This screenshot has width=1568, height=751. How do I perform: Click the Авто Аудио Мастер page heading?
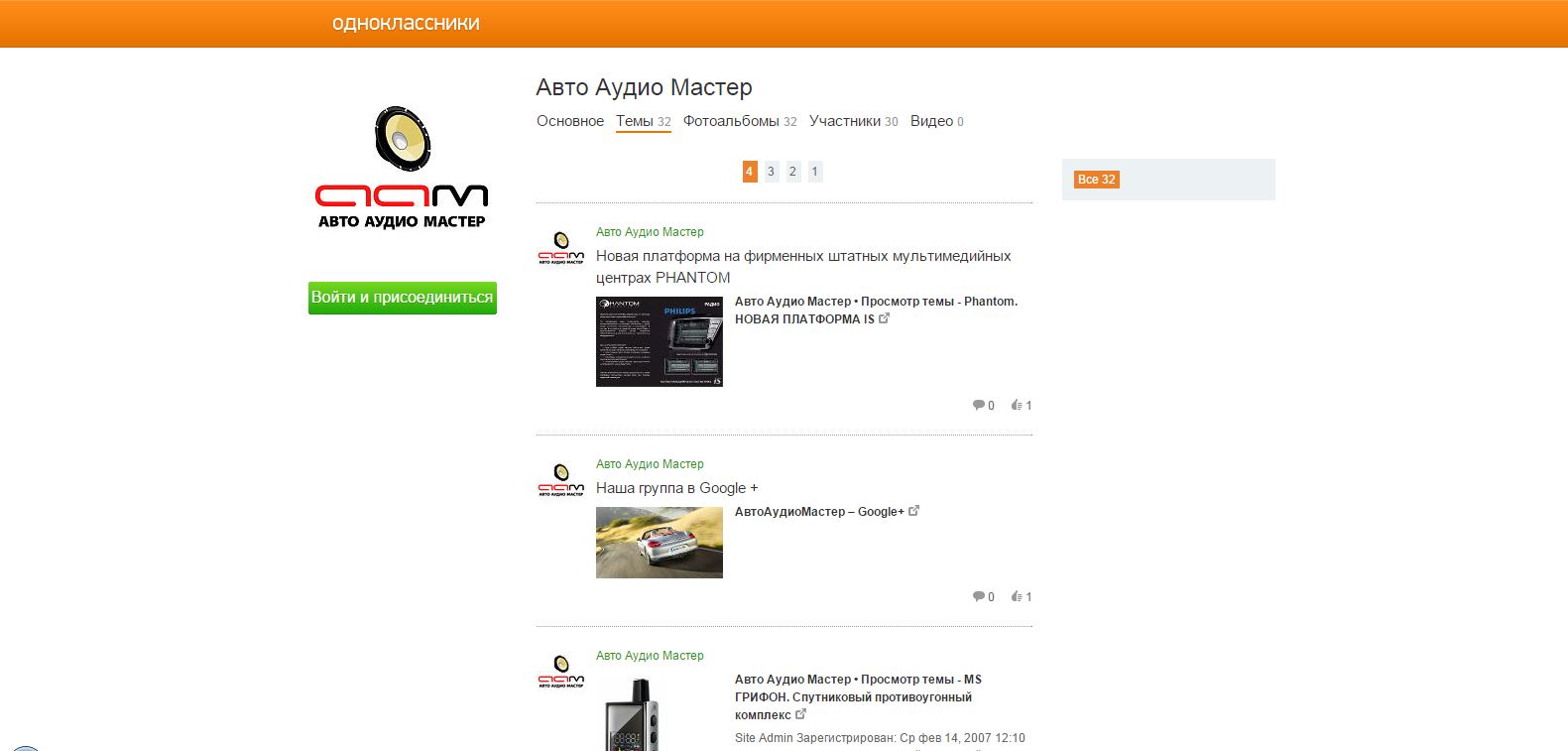pyautogui.click(x=645, y=87)
